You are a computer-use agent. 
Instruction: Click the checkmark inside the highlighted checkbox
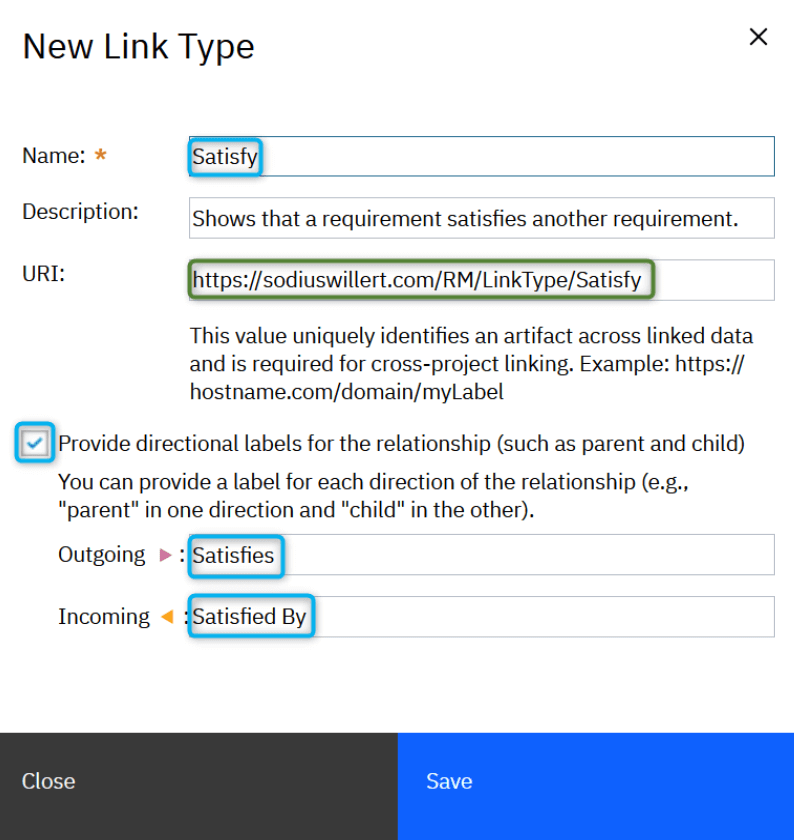pyautogui.click(x=34, y=443)
